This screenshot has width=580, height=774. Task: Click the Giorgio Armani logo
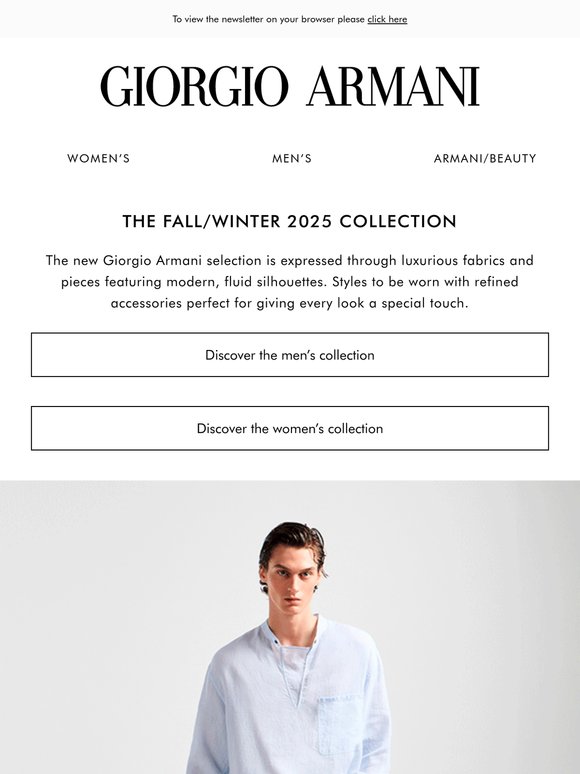290,86
